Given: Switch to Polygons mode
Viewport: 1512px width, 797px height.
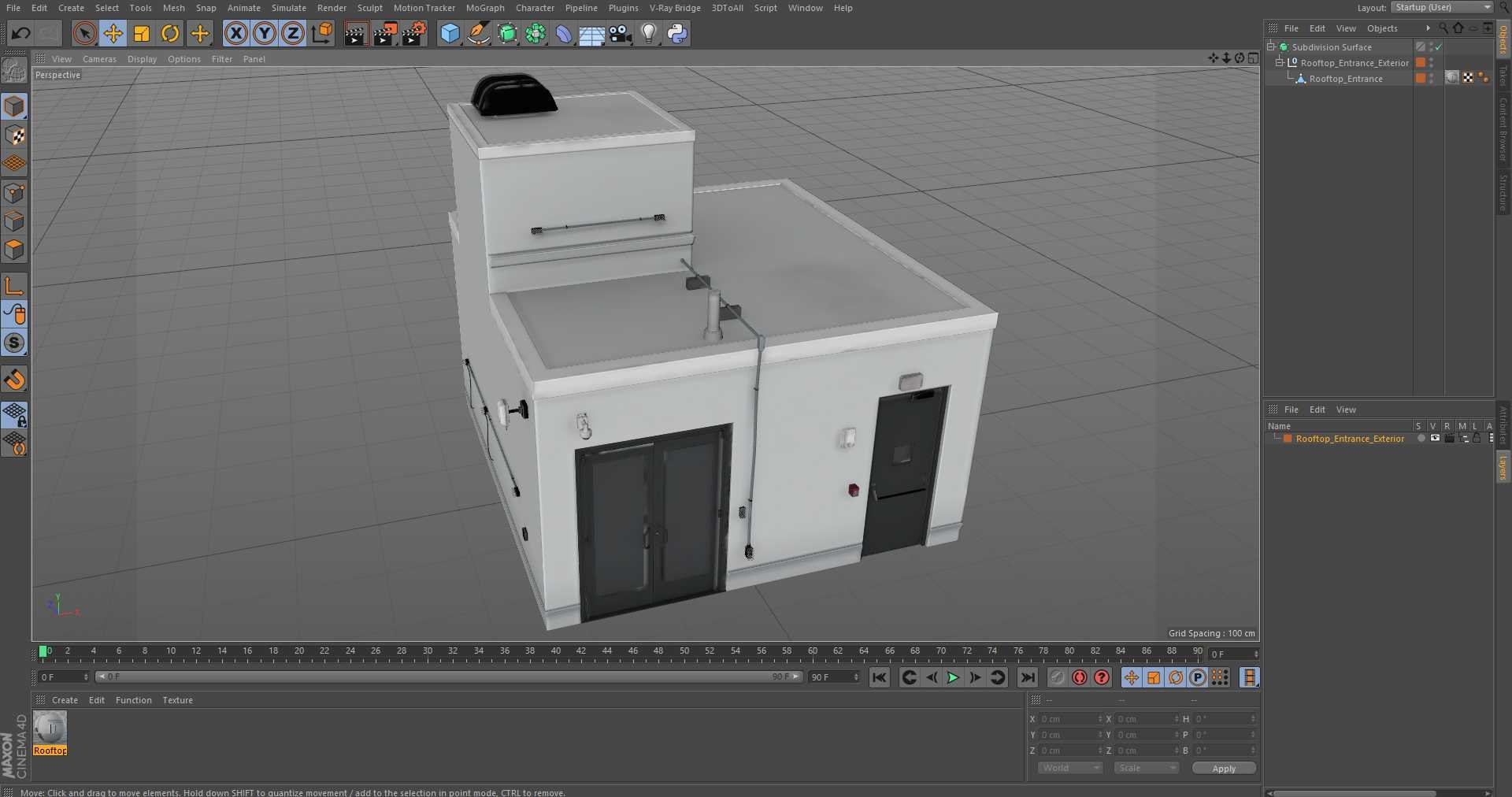Looking at the screenshot, I should [x=14, y=250].
